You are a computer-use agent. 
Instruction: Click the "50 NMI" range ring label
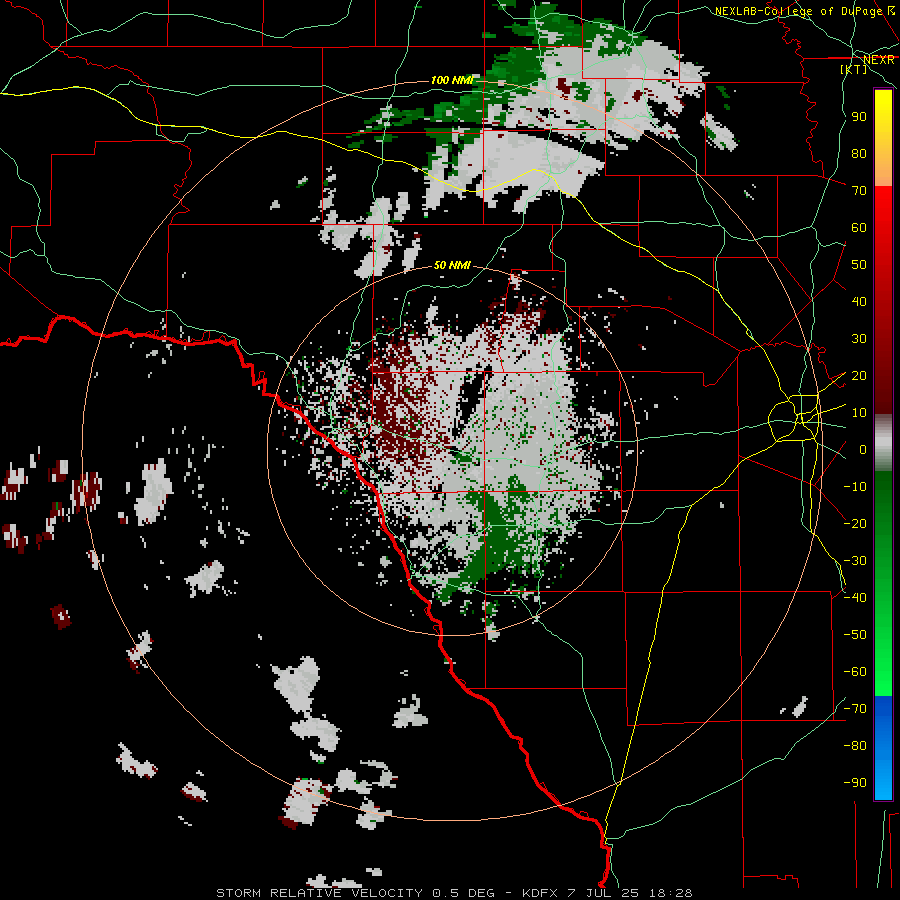click(x=452, y=265)
